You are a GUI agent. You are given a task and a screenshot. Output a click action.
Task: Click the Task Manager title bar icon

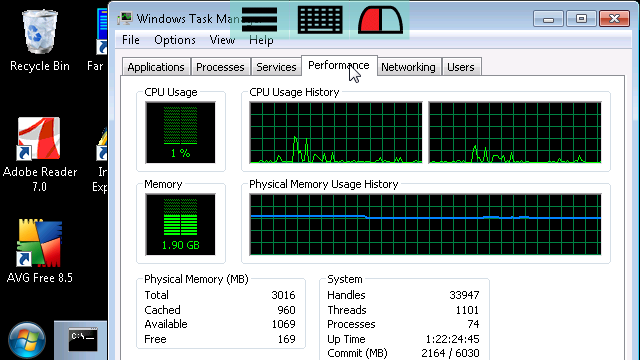coord(125,18)
